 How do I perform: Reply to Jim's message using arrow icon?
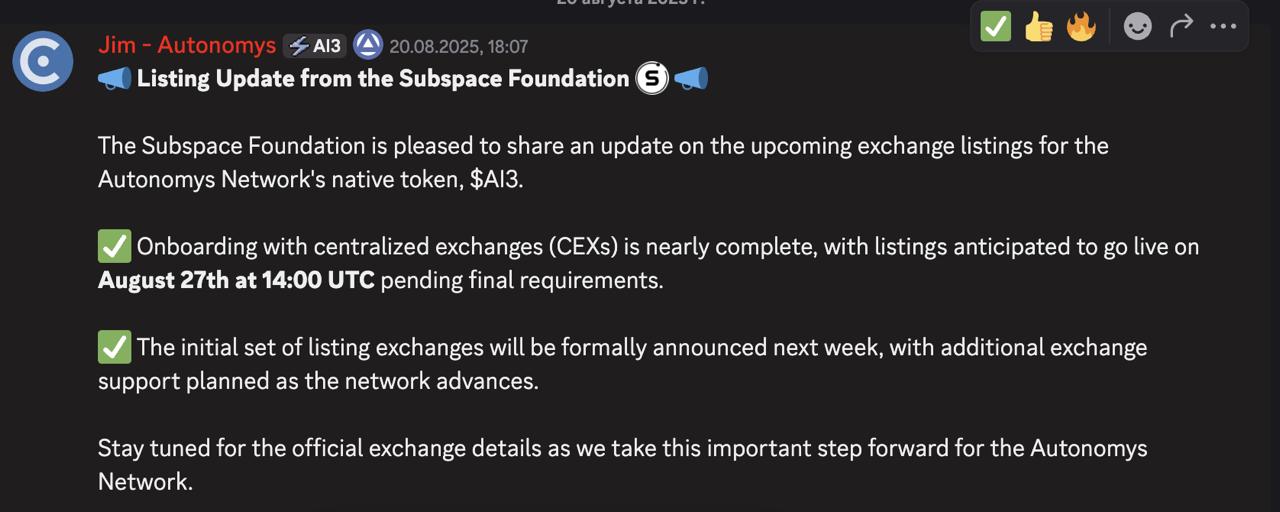pos(1181,26)
